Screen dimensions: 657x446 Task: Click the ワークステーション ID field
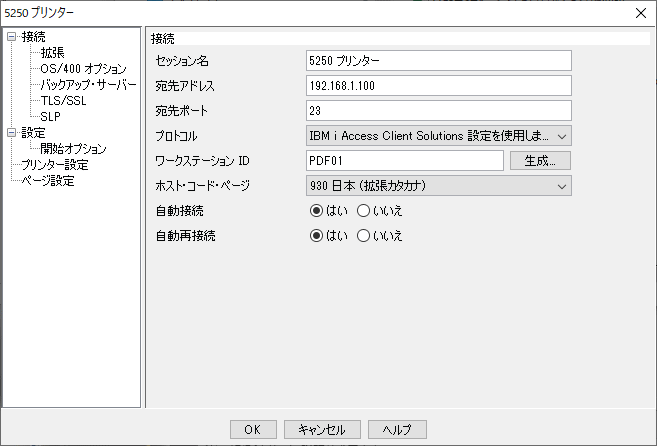(x=405, y=161)
